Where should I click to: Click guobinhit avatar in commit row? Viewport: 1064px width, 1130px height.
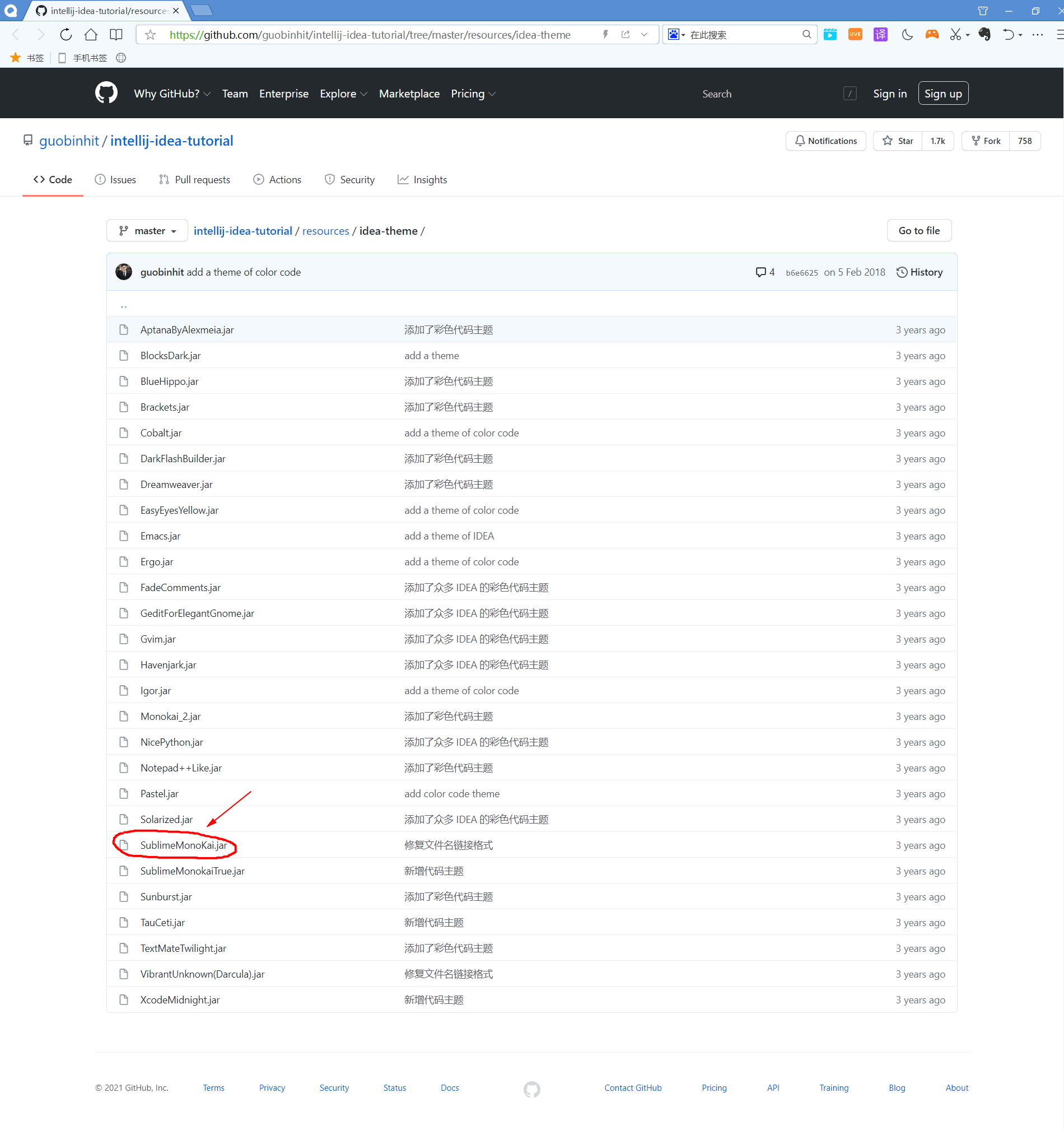pyautogui.click(x=124, y=272)
